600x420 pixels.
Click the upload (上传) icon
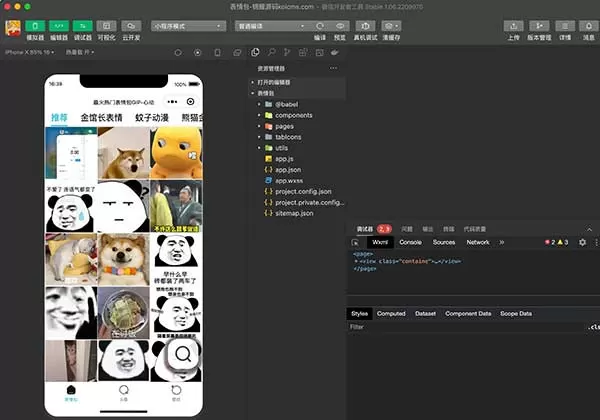click(513, 26)
